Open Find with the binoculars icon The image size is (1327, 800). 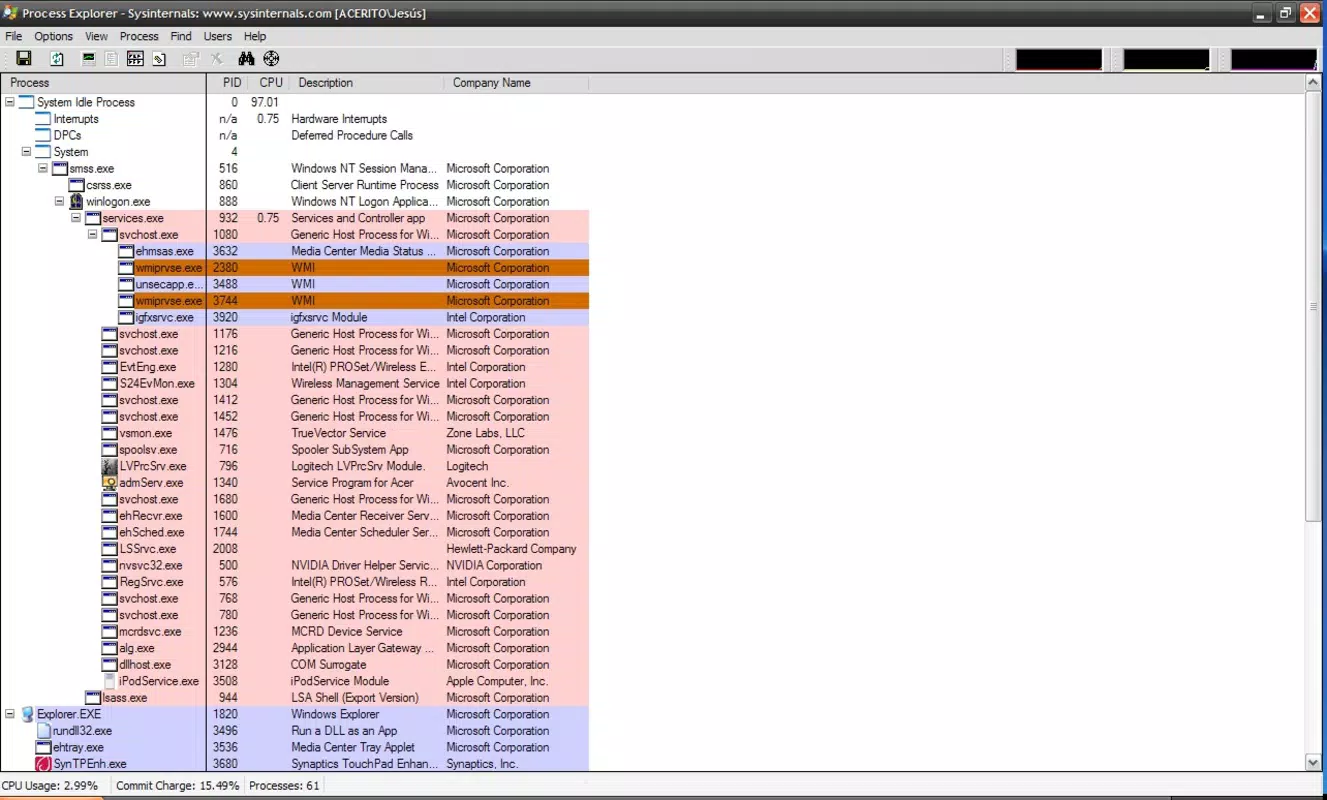pos(246,59)
